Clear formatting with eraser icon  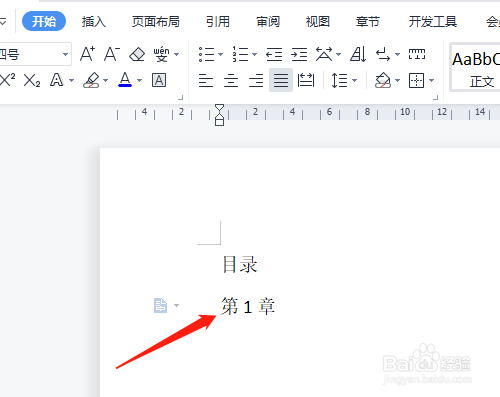[x=137, y=54]
